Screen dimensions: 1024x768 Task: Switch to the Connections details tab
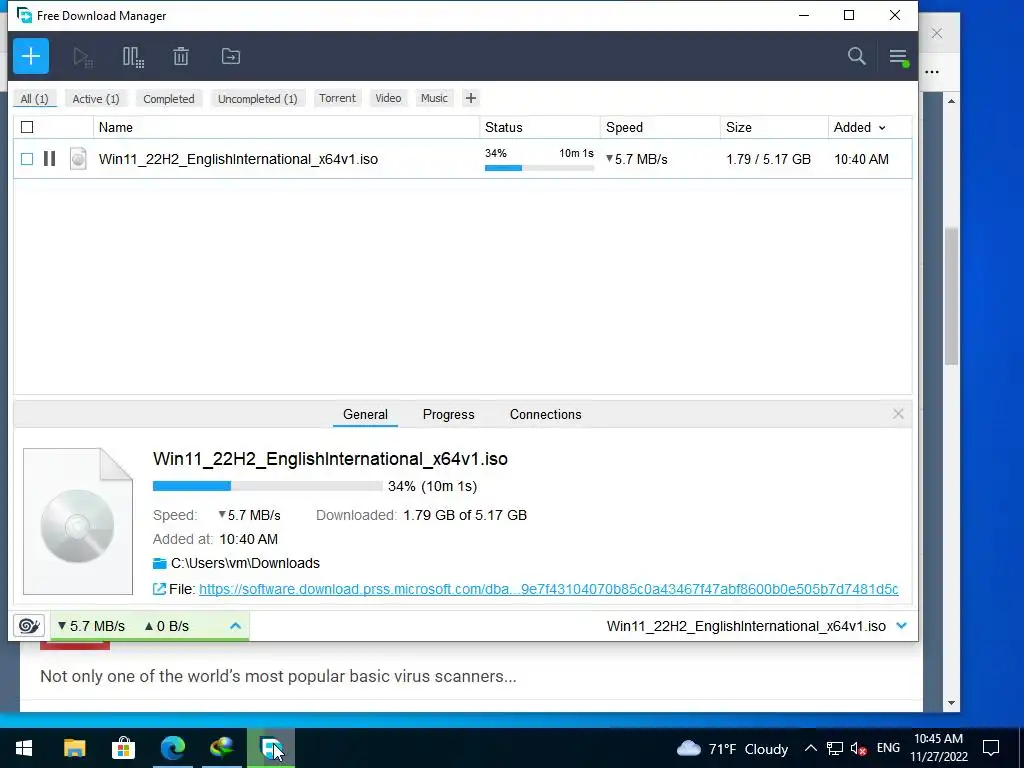(545, 414)
